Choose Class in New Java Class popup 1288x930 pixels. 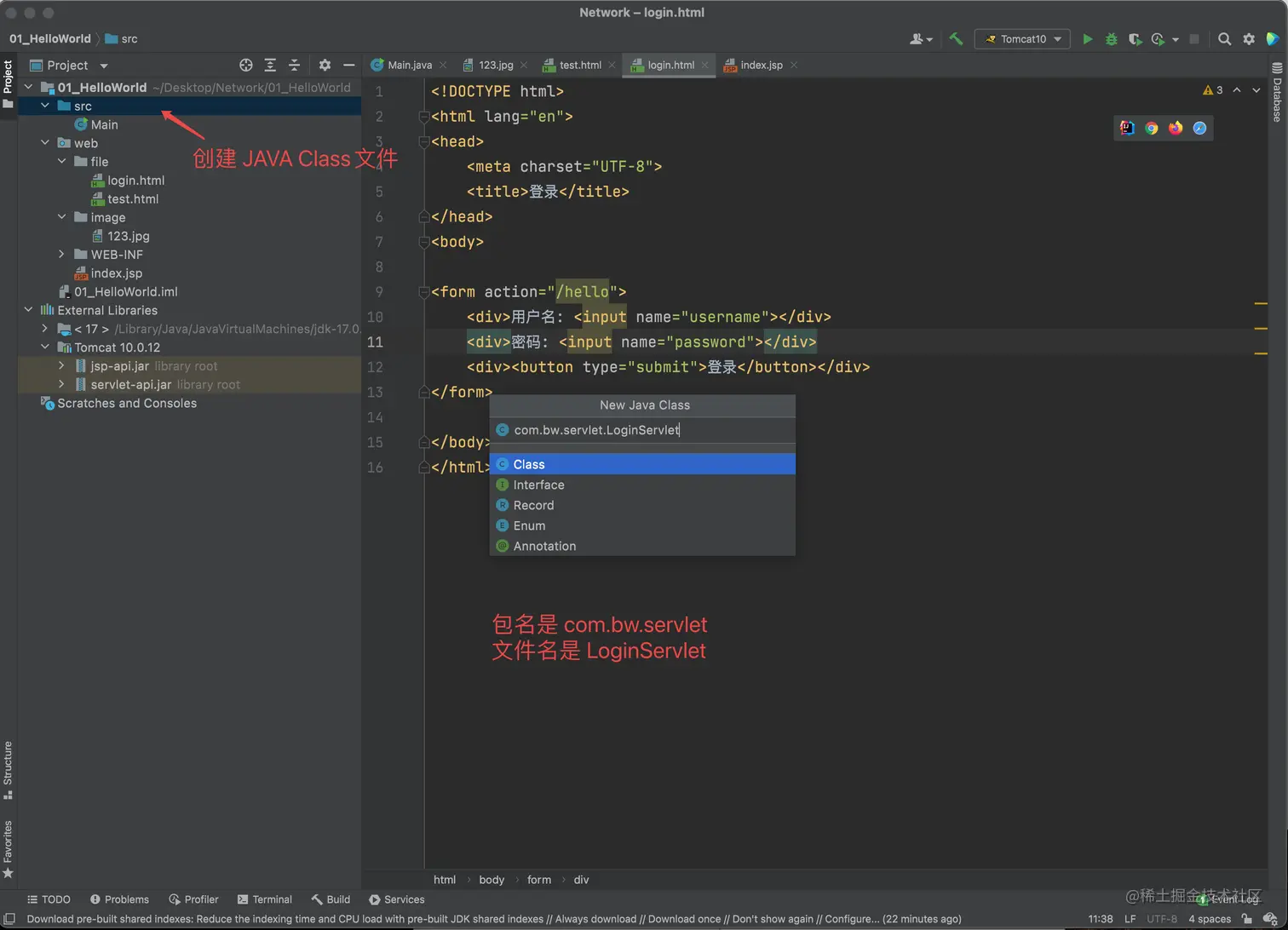642,464
